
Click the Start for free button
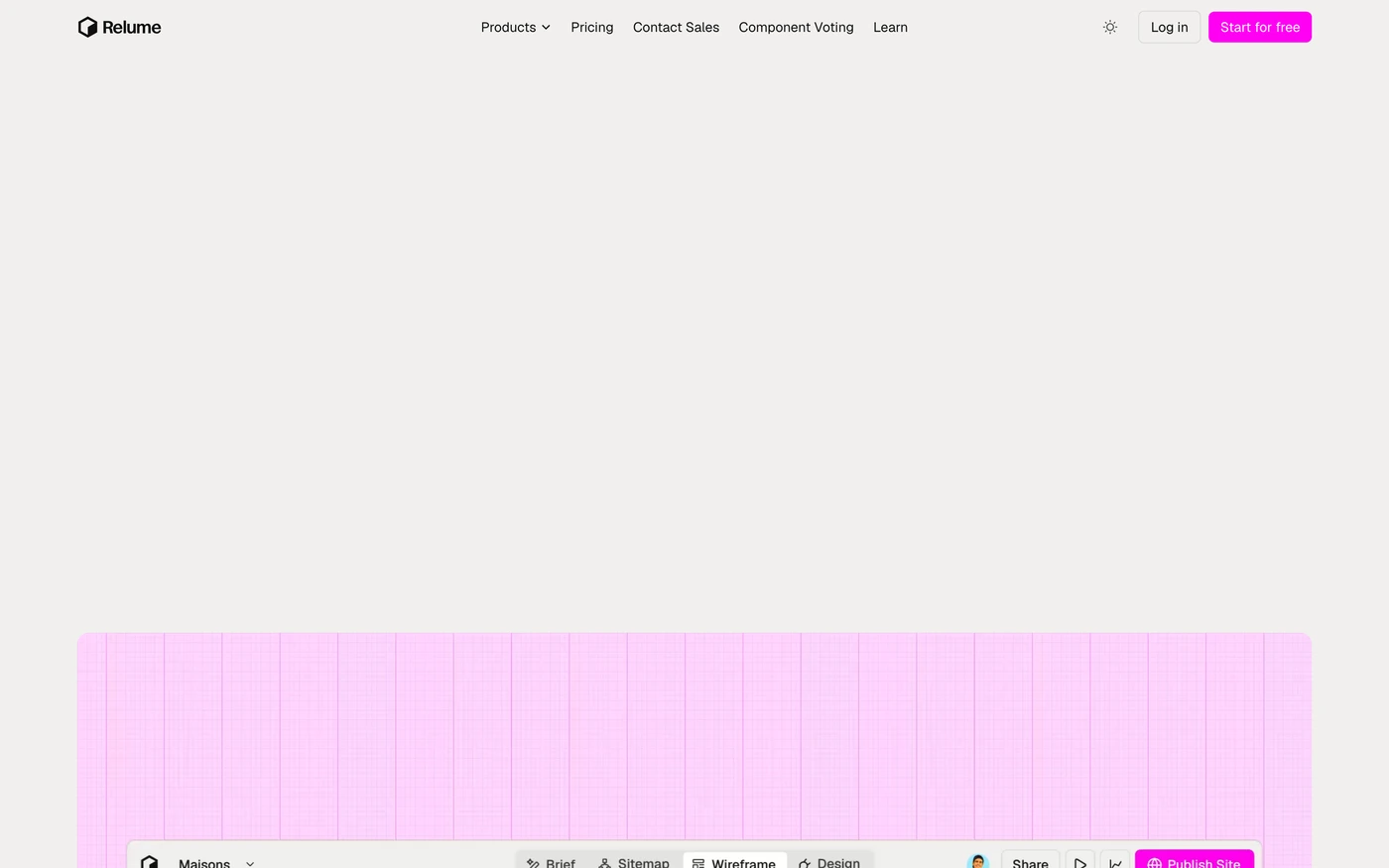[x=1260, y=27]
